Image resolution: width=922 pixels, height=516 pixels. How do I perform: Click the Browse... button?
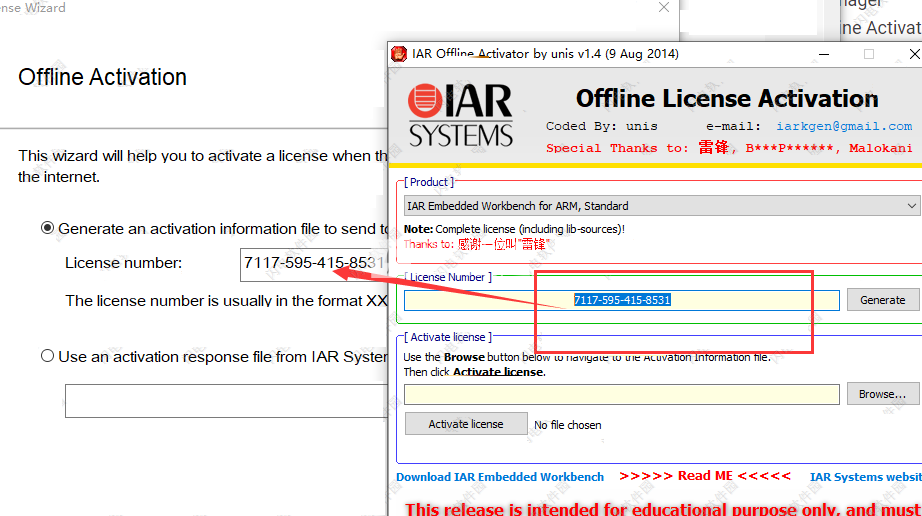pos(883,394)
